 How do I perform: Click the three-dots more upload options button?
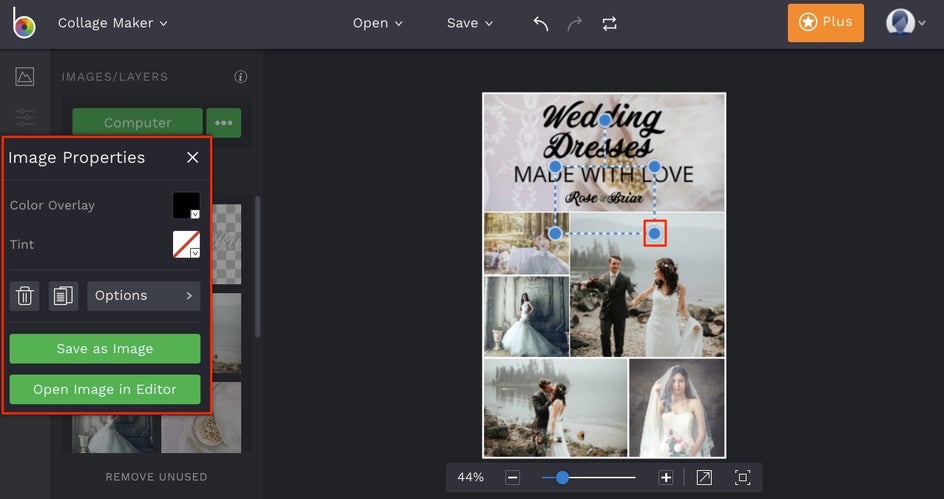point(224,123)
